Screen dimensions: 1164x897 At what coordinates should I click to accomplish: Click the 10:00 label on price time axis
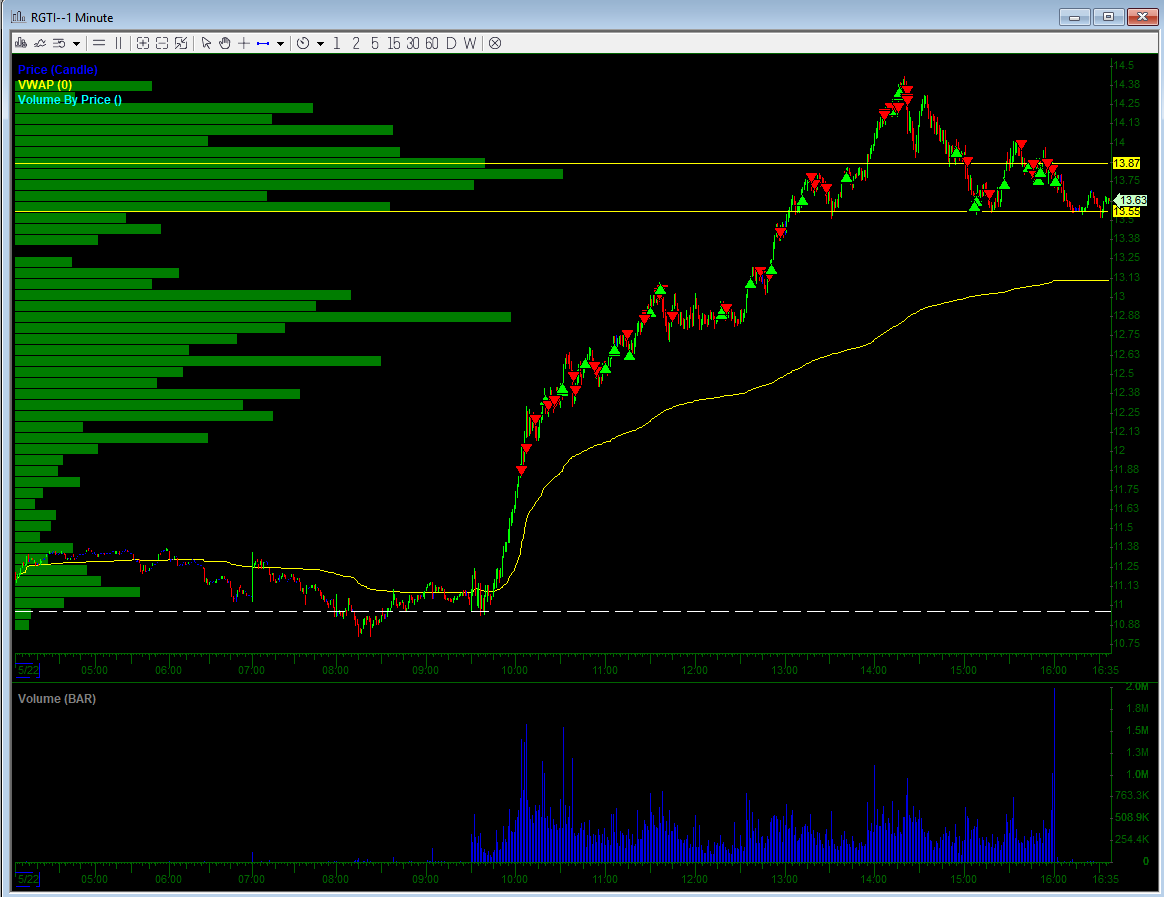pyautogui.click(x=514, y=670)
